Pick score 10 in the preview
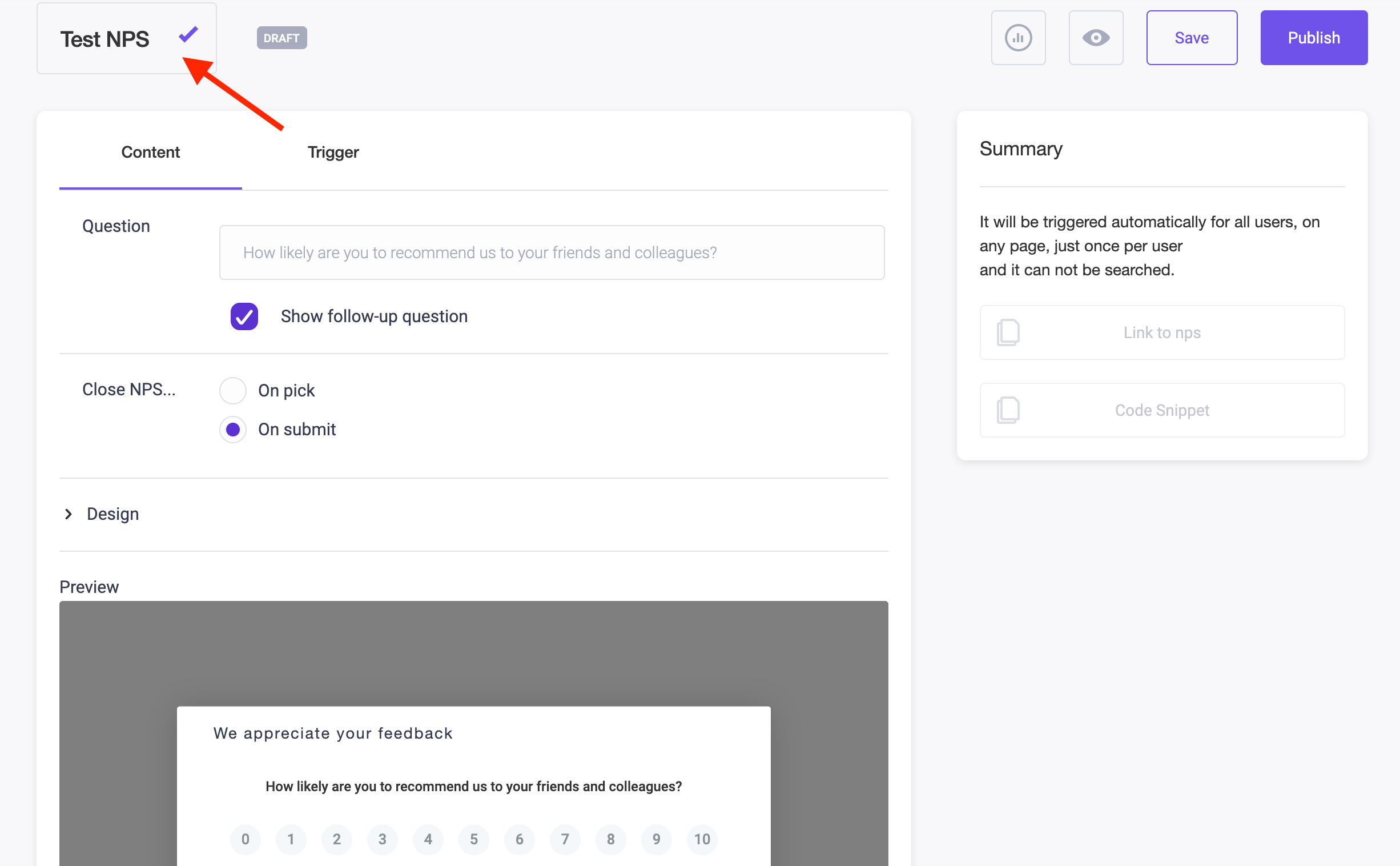 pos(702,839)
